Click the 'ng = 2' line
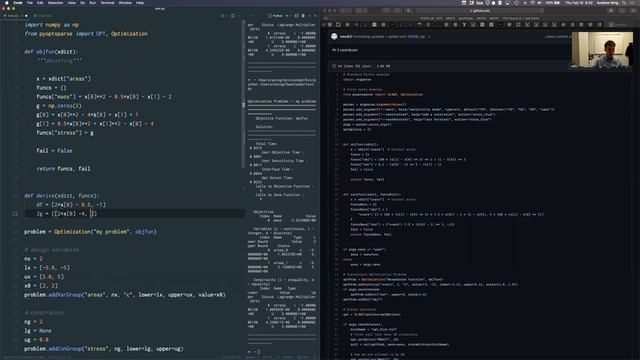 [x=33, y=321]
